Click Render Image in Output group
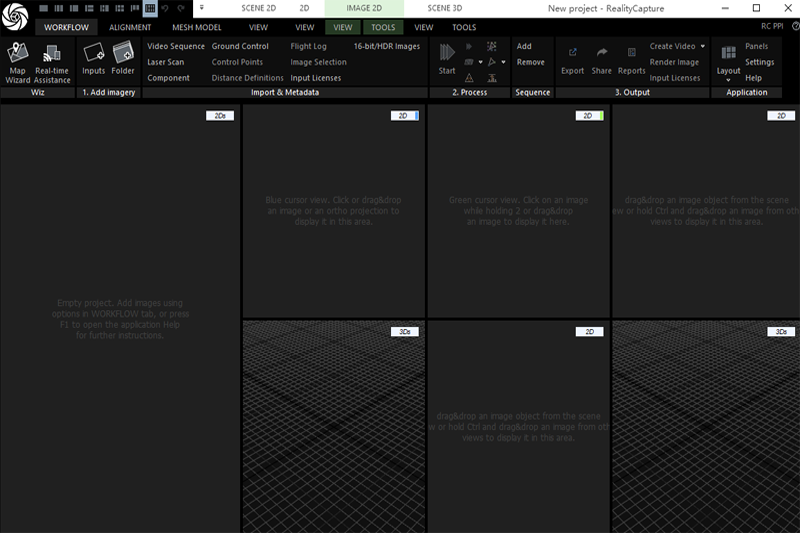The height and width of the screenshot is (533, 800). tap(674, 62)
